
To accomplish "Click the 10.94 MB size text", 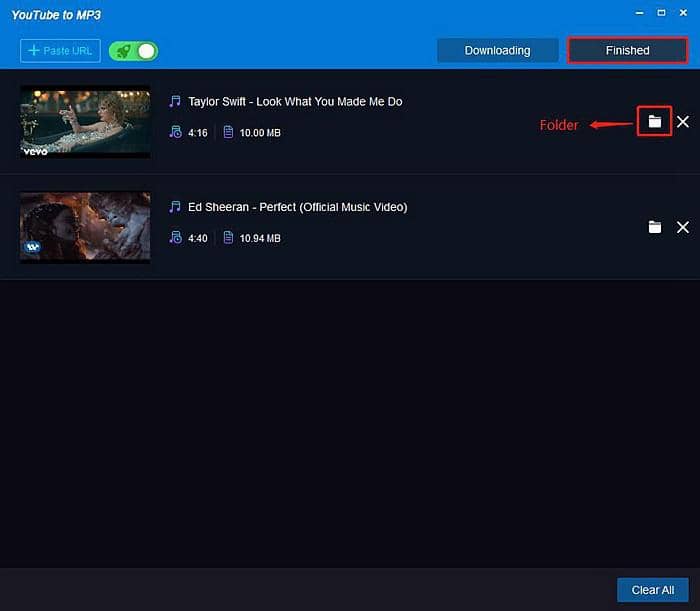I will tap(260, 238).
